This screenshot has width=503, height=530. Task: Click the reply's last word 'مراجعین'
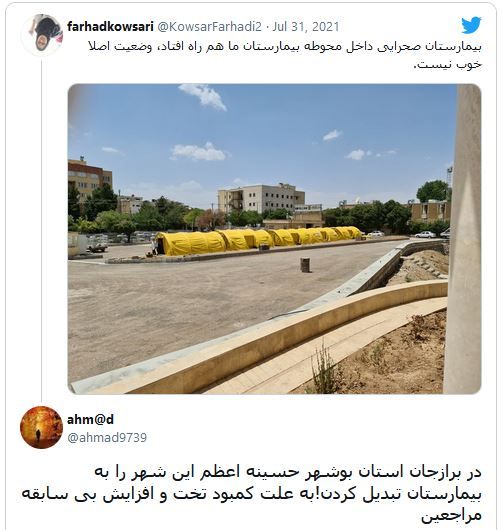coord(451,515)
